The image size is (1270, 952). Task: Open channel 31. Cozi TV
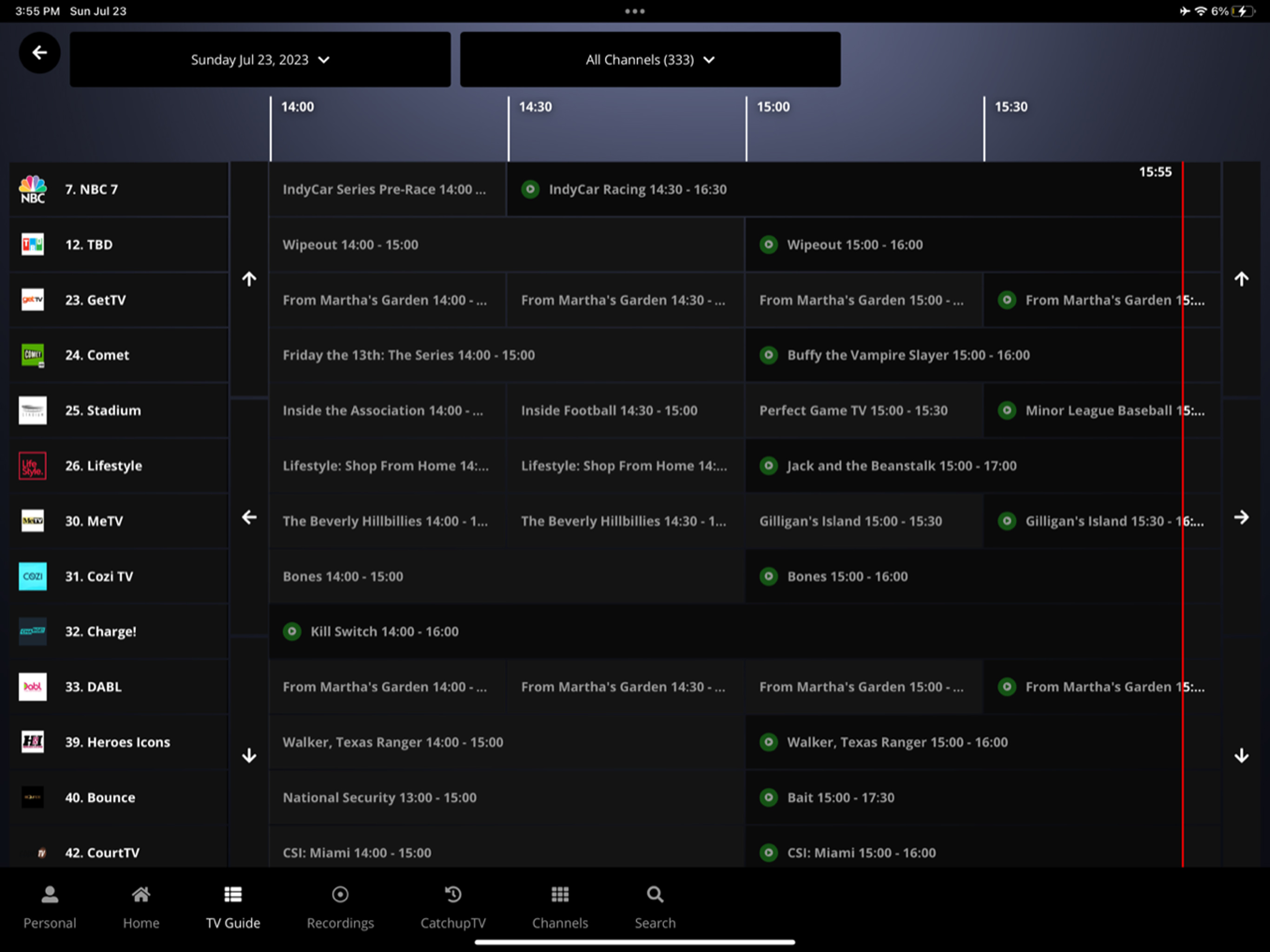[x=119, y=576]
